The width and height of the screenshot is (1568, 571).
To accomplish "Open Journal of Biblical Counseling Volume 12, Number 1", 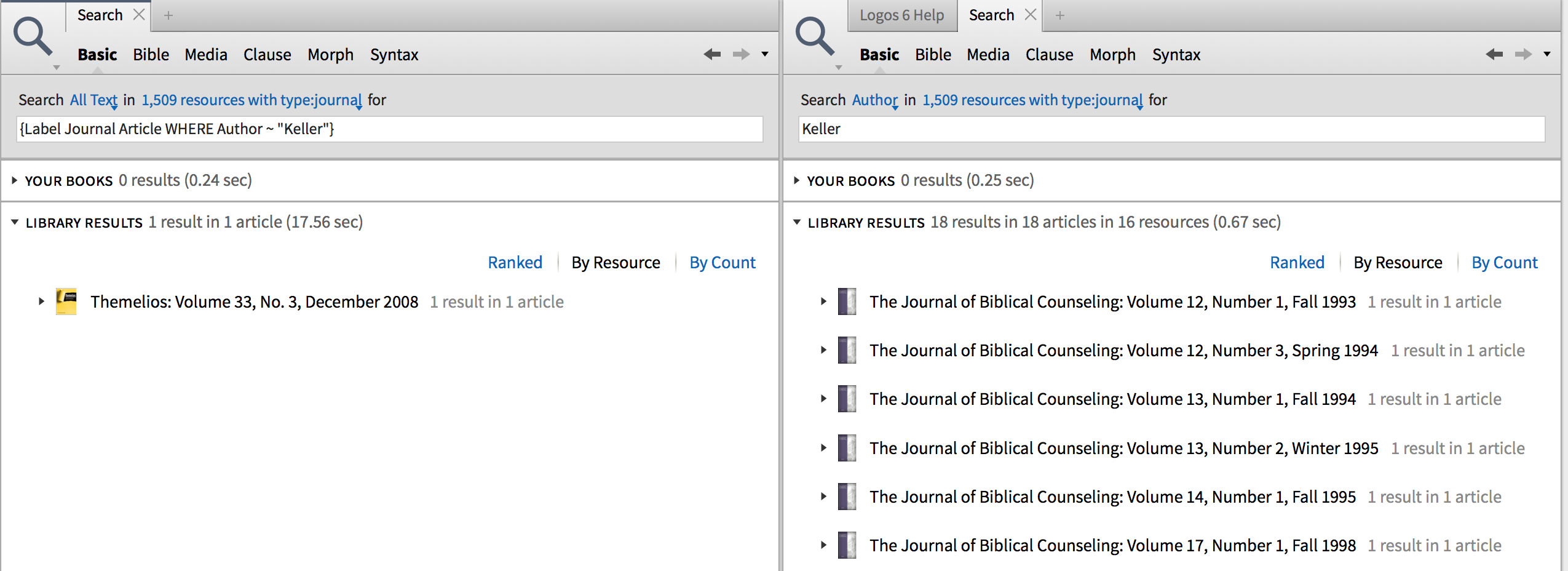I will tap(1113, 302).
